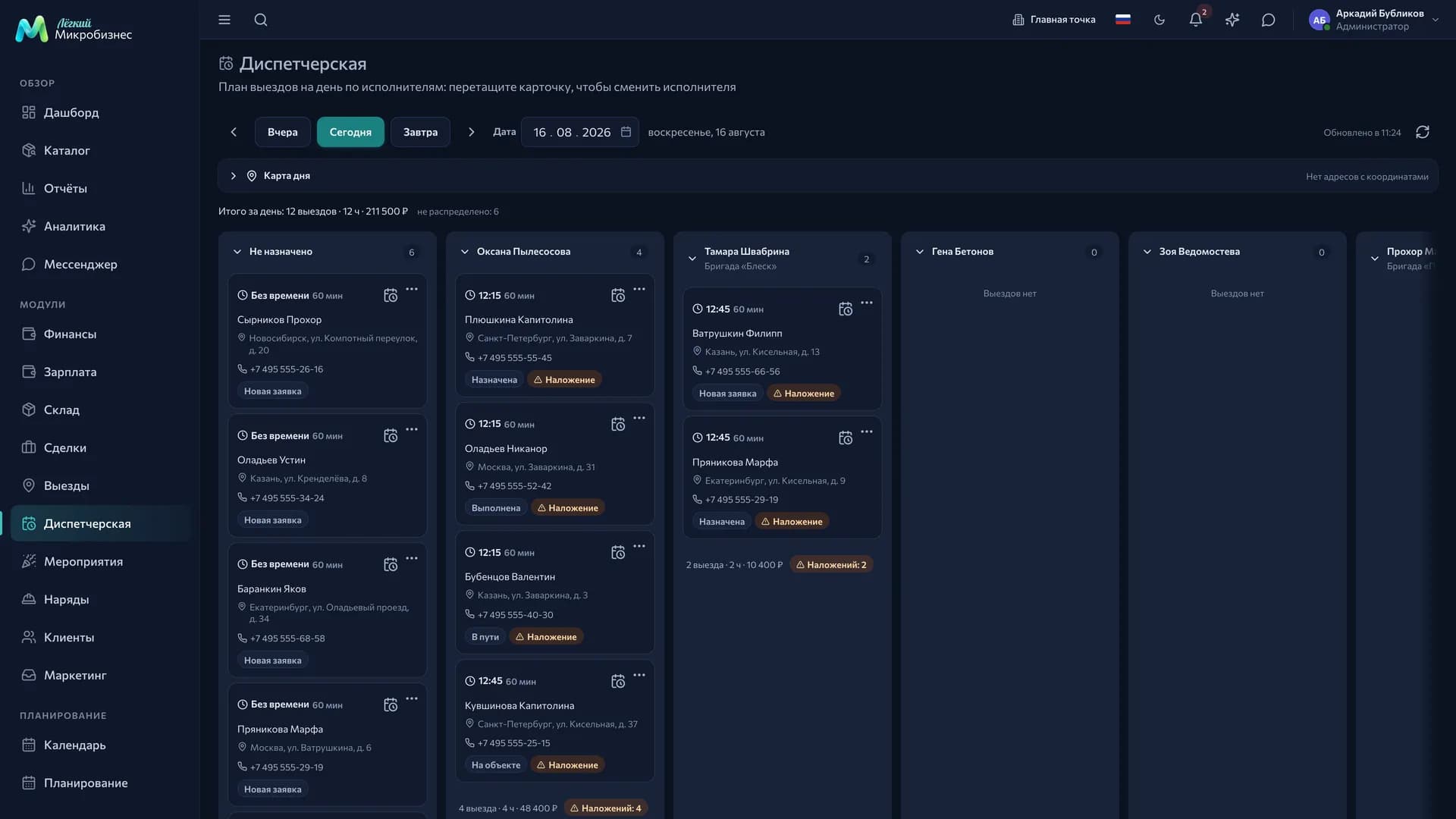Reschedule icon on Оладьев Устин card

(391, 436)
